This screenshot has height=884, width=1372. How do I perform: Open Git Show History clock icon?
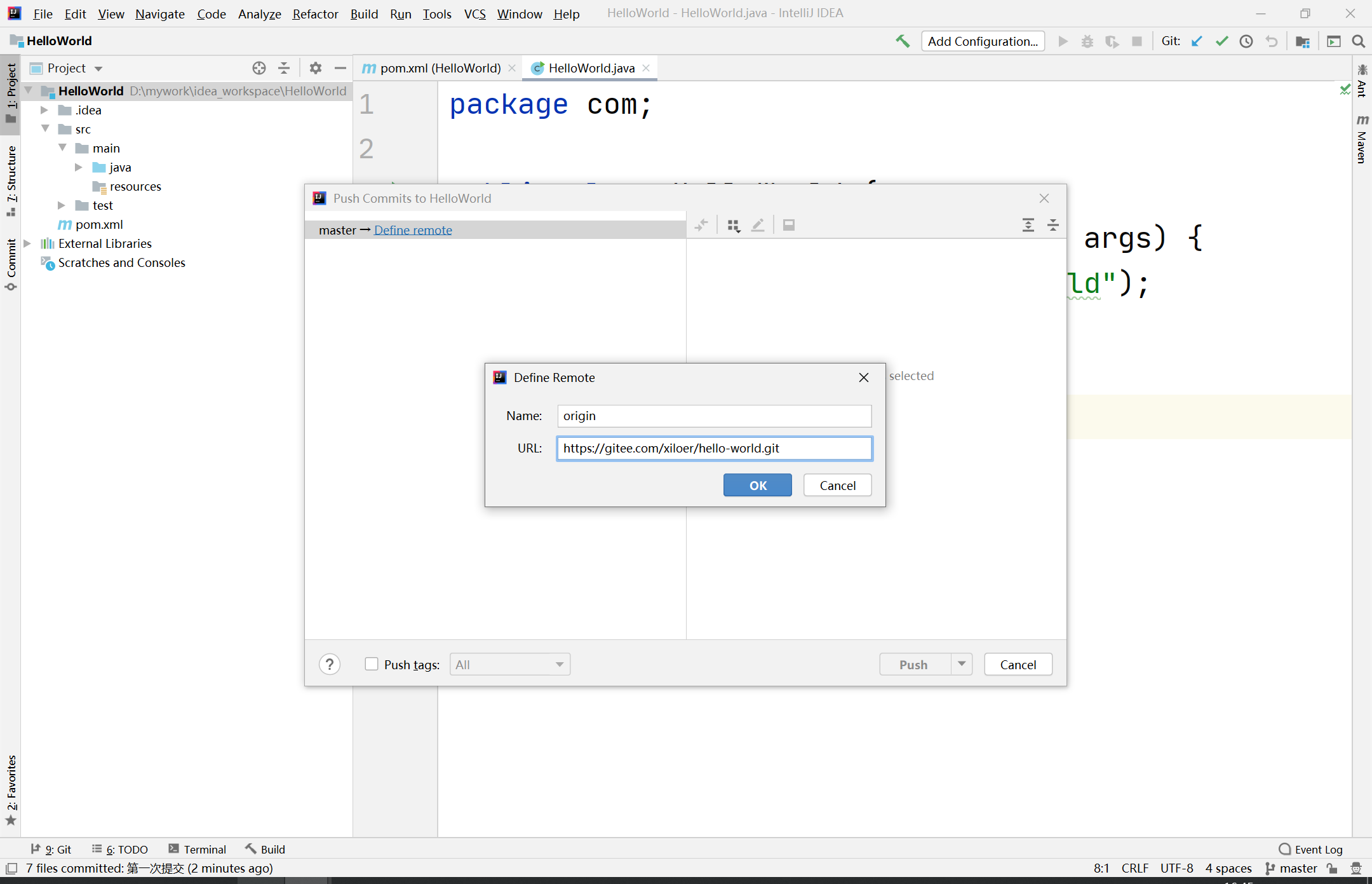point(1246,41)
